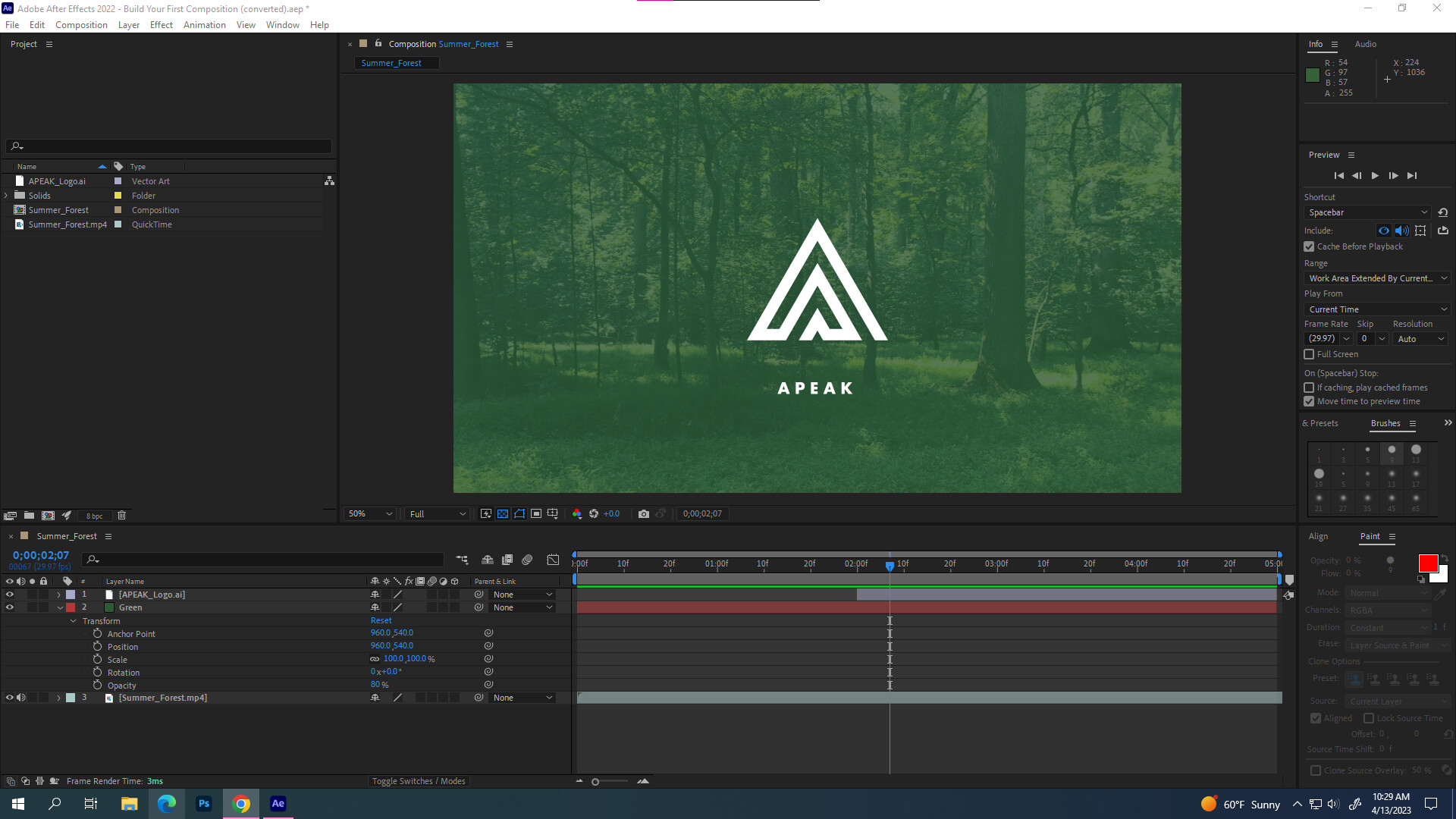Screen dimensions: 1456x819
Task: Open the Channel and Color Management settings
Action: [578, 513]
